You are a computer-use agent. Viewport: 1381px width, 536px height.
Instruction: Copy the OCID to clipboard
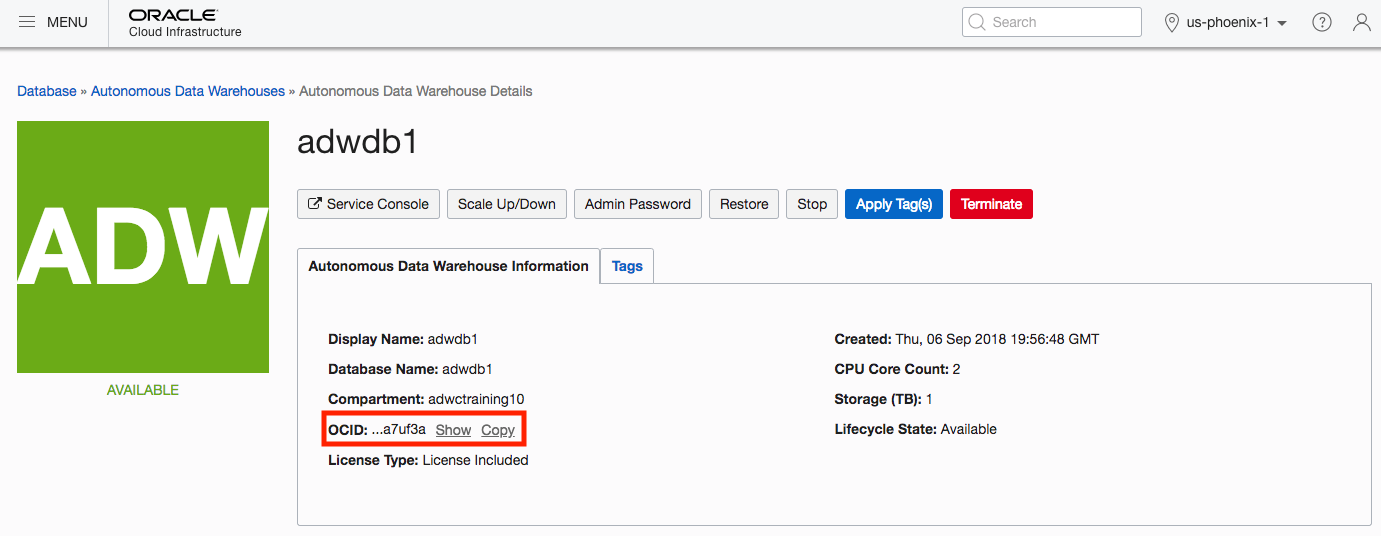pos(498,430)
